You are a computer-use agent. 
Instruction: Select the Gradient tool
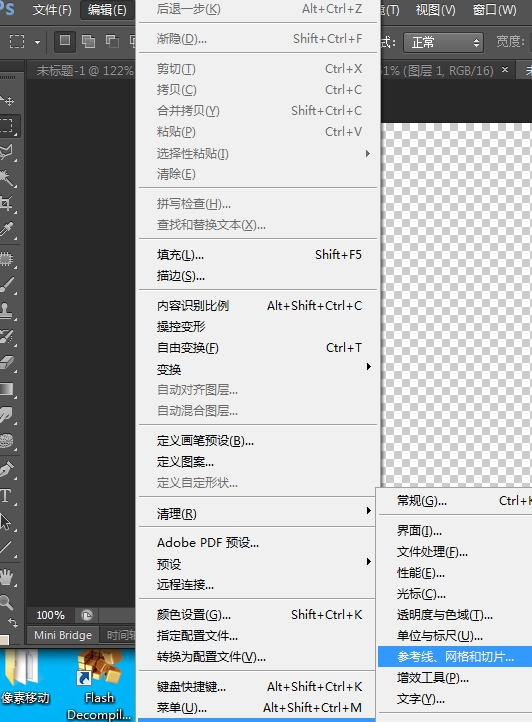7,389
